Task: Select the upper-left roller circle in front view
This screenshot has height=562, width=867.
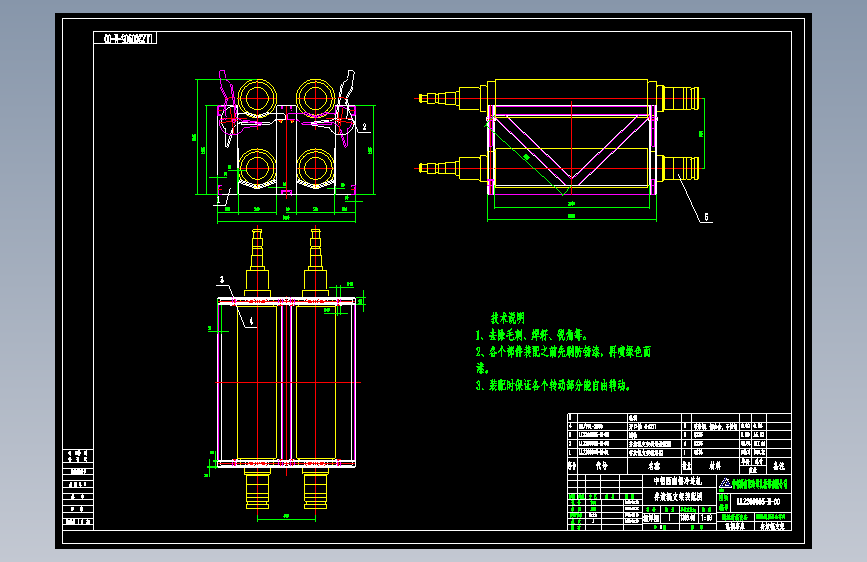Action: click(257, 99)
